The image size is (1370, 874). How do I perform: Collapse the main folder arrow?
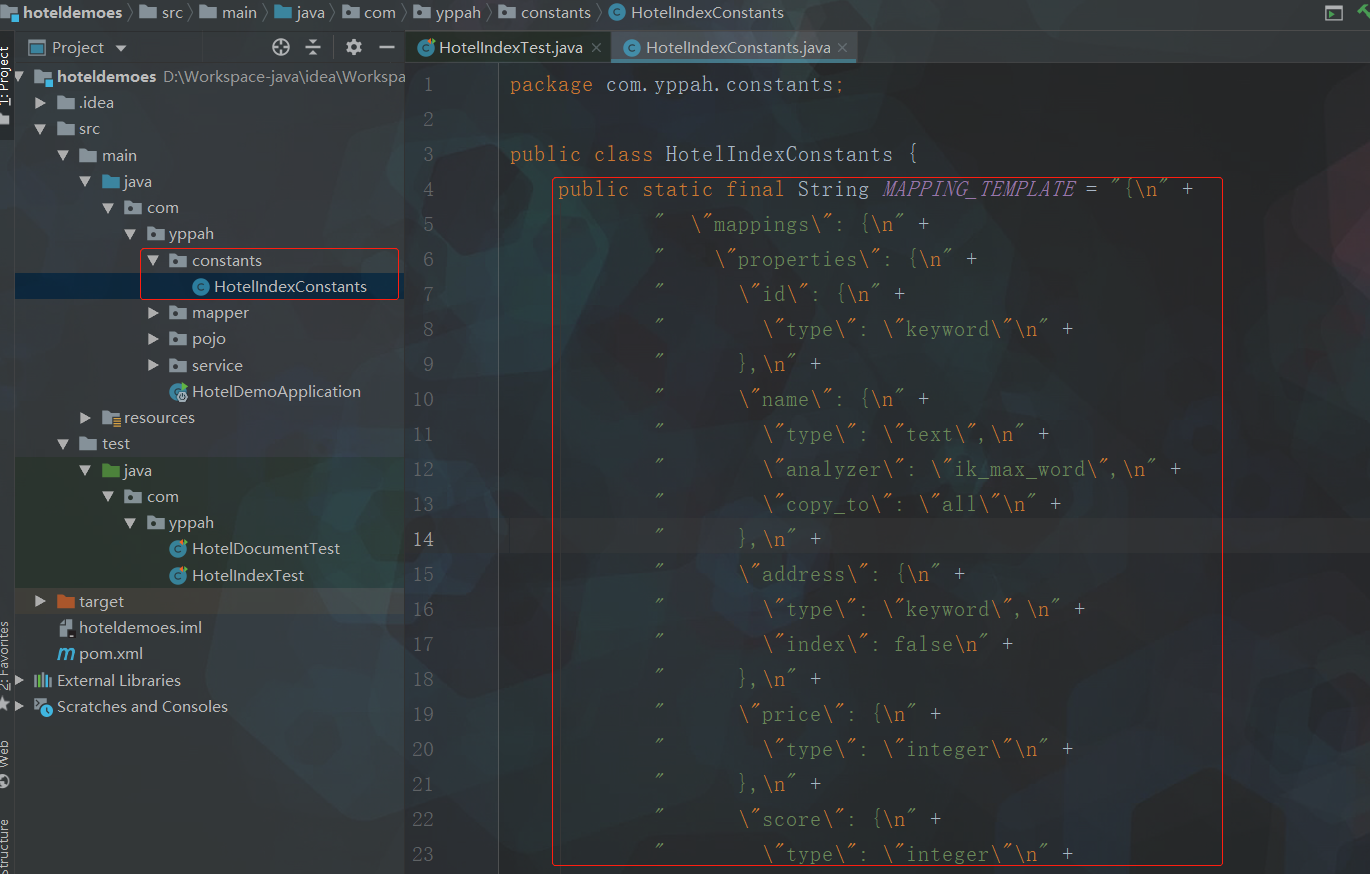(63, 156)
